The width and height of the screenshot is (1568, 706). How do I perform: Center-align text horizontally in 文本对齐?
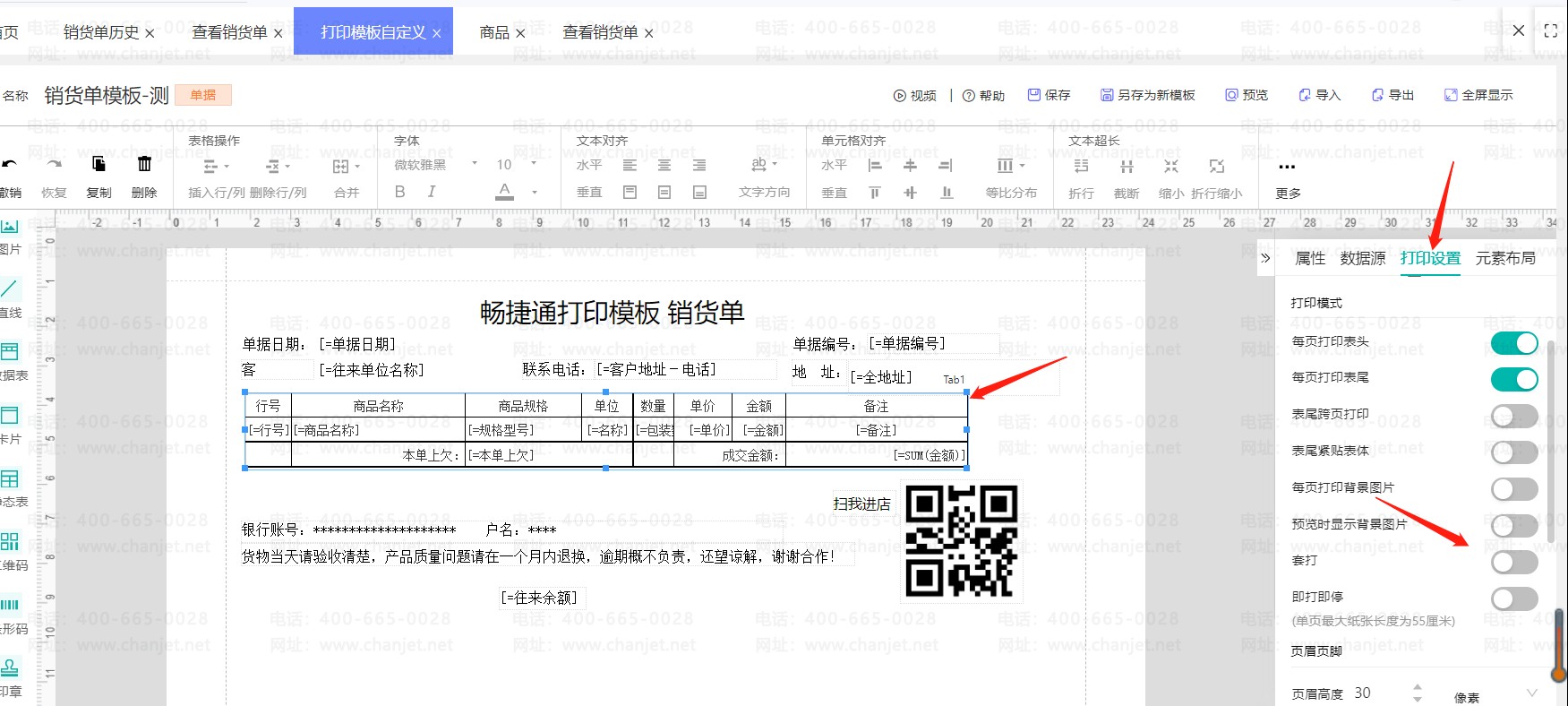(664, 166)
